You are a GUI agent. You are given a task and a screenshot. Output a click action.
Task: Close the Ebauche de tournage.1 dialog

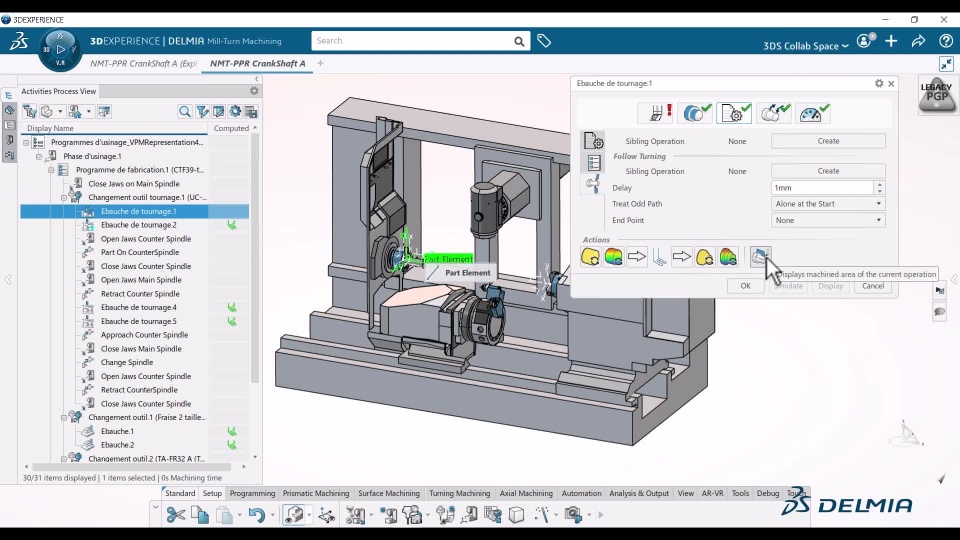(891, 83)
